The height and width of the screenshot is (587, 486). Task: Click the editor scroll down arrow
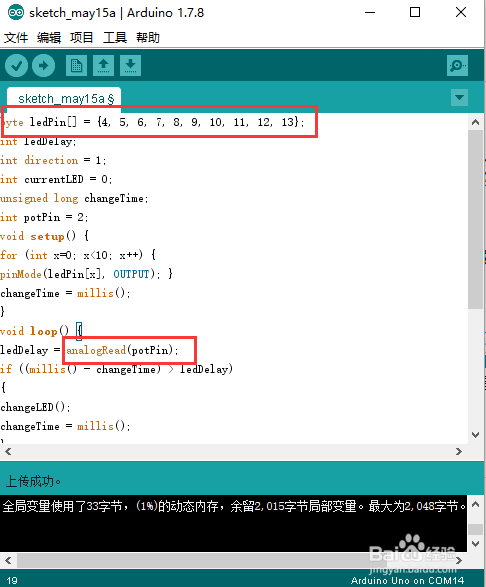pos(476,435)
